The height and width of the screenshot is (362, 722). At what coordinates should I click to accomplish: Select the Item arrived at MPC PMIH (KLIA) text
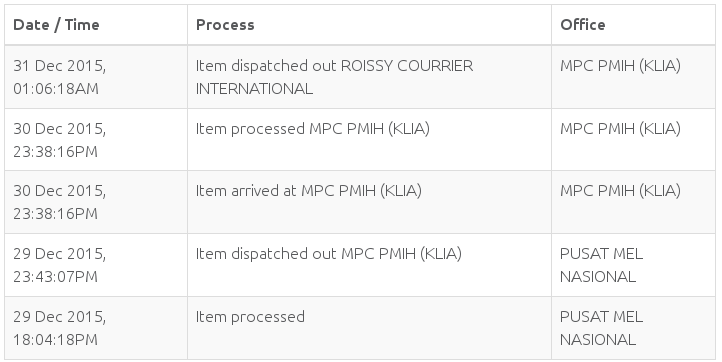[309, 191]
